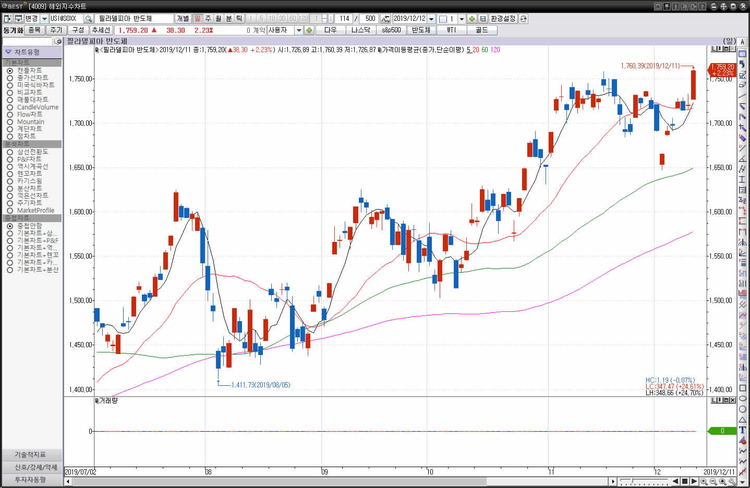Switch to 구성 tab
This screenshot has width=750, height=488.
[78, 30]
